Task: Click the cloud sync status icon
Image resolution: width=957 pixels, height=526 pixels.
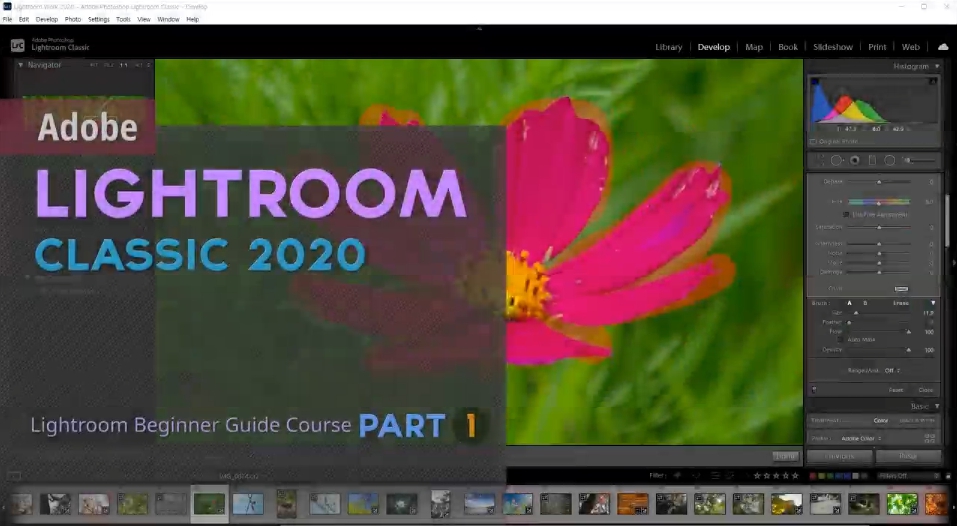Action: click(x=943, y=47)
